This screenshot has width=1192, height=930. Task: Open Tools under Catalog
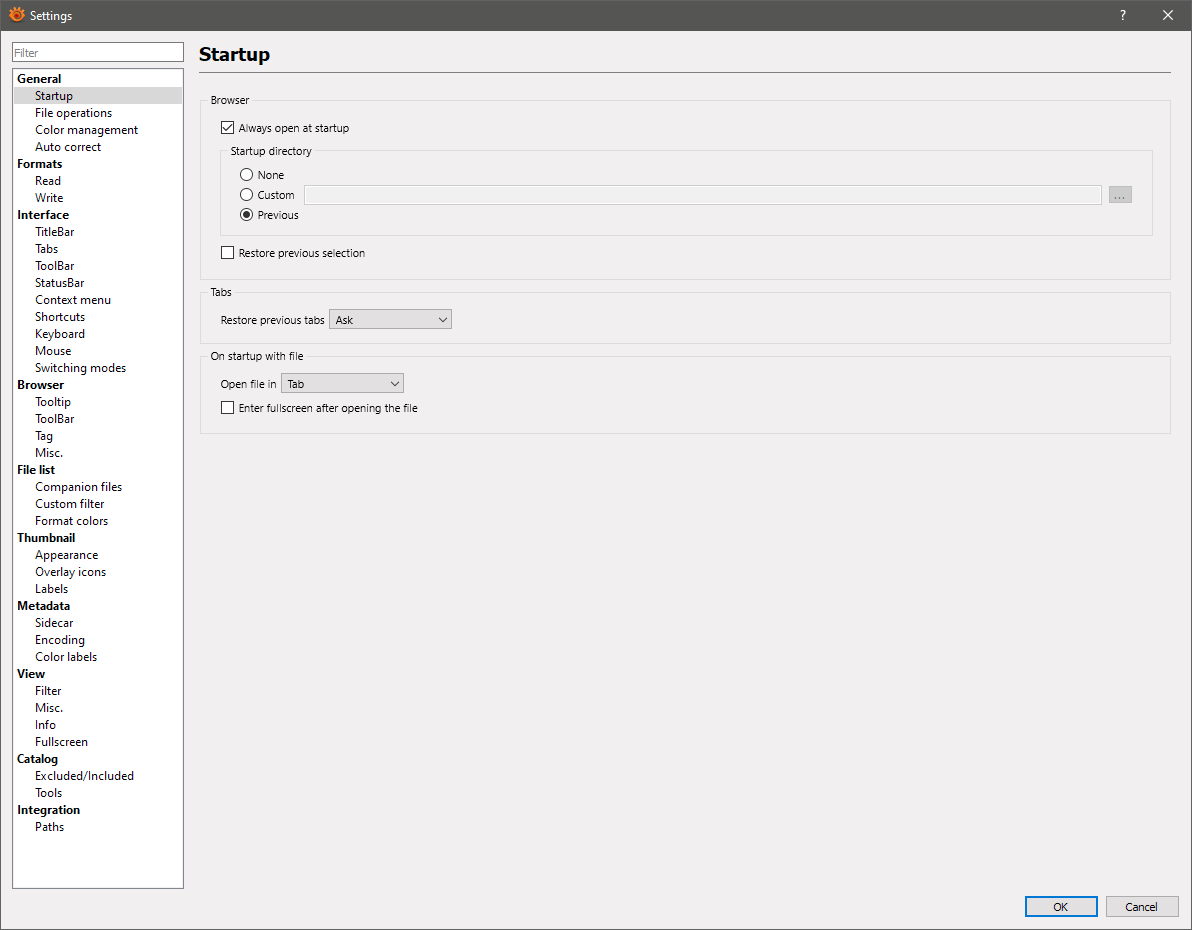[x=49, y=792]
